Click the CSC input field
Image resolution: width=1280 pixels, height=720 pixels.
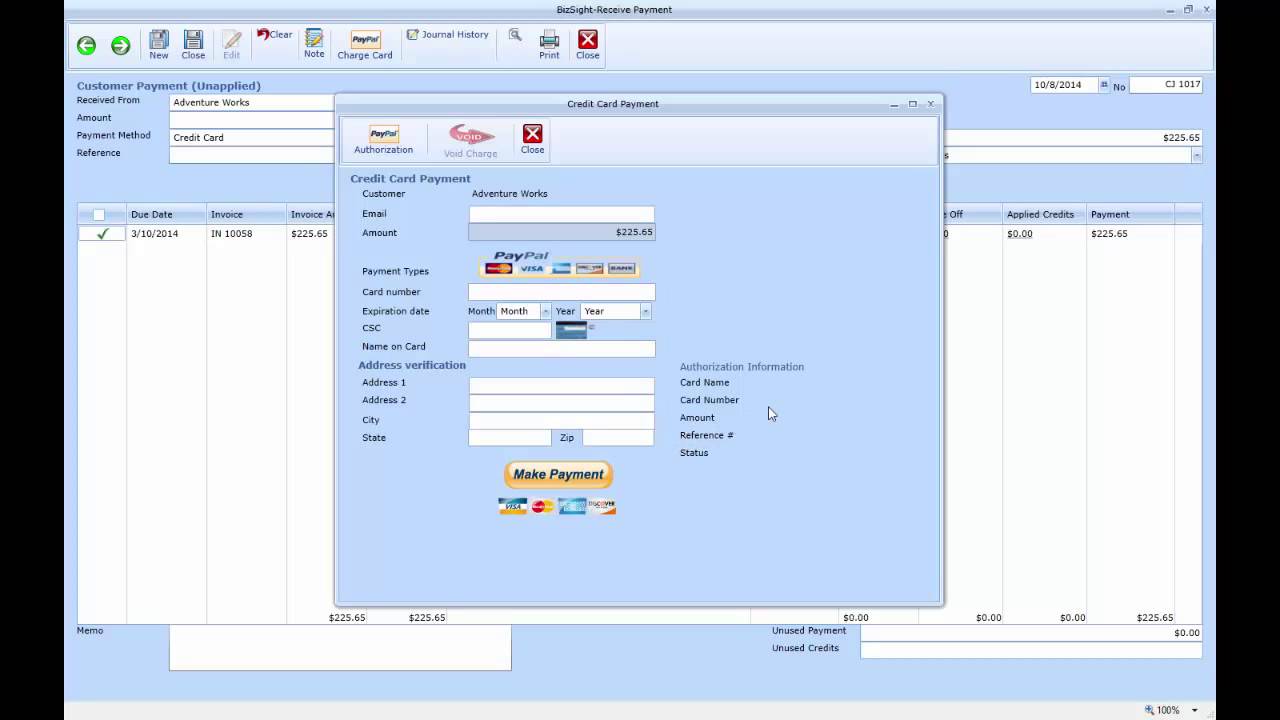pyautogui.click(x=510, y=329)
